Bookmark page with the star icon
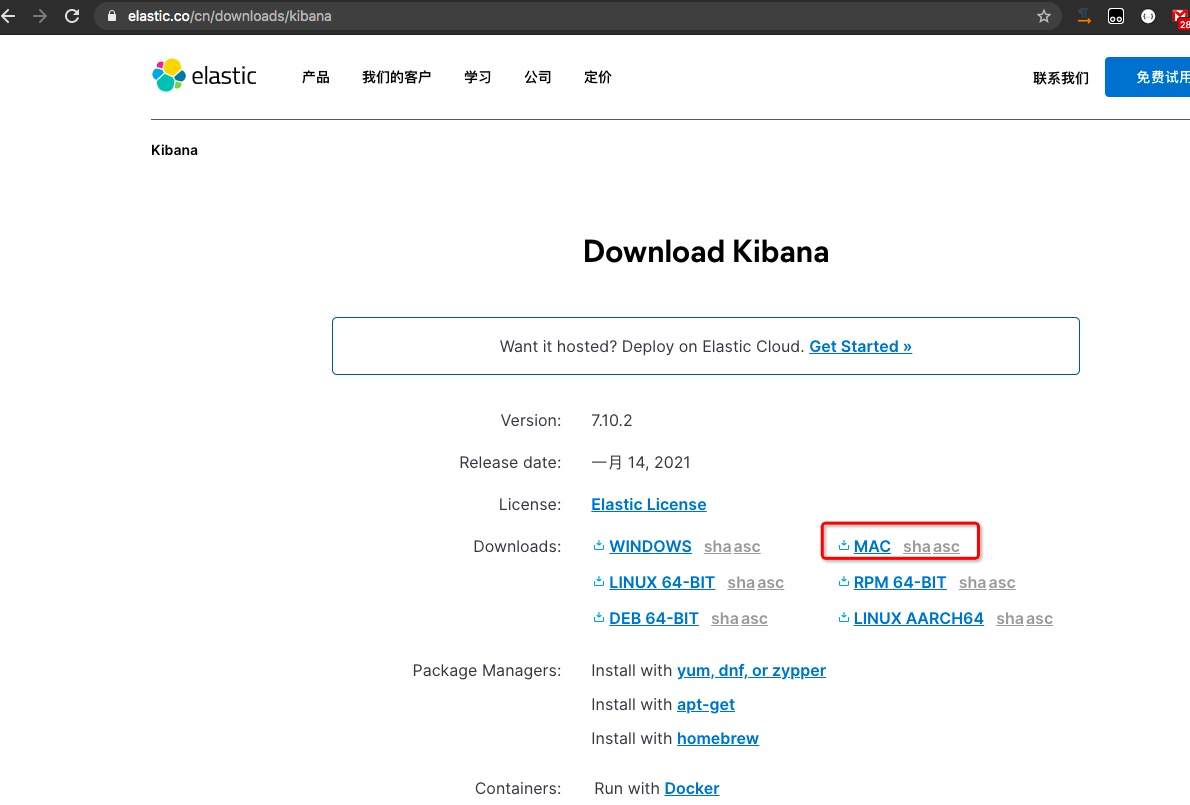Image resolution: width=1190 pixels, height=805 pixels. pos(1044,16)
